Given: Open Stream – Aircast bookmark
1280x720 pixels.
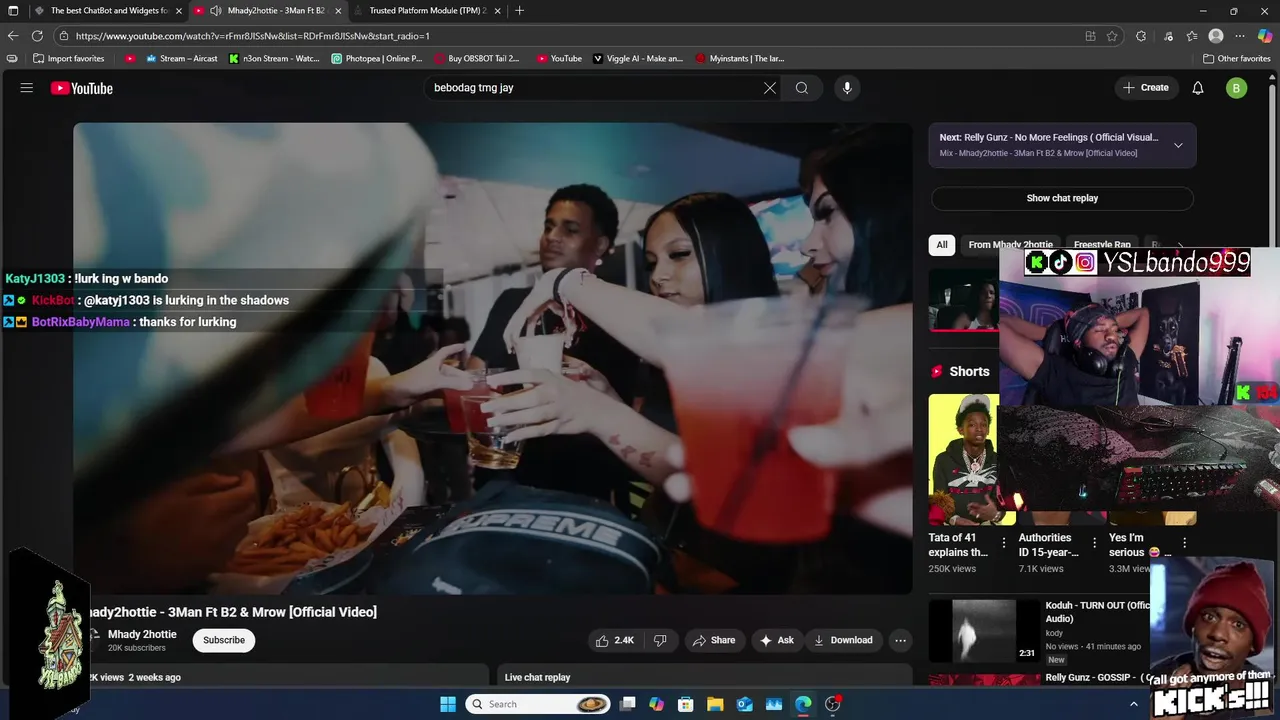Looking at the screenshot, I should [182, 58].
